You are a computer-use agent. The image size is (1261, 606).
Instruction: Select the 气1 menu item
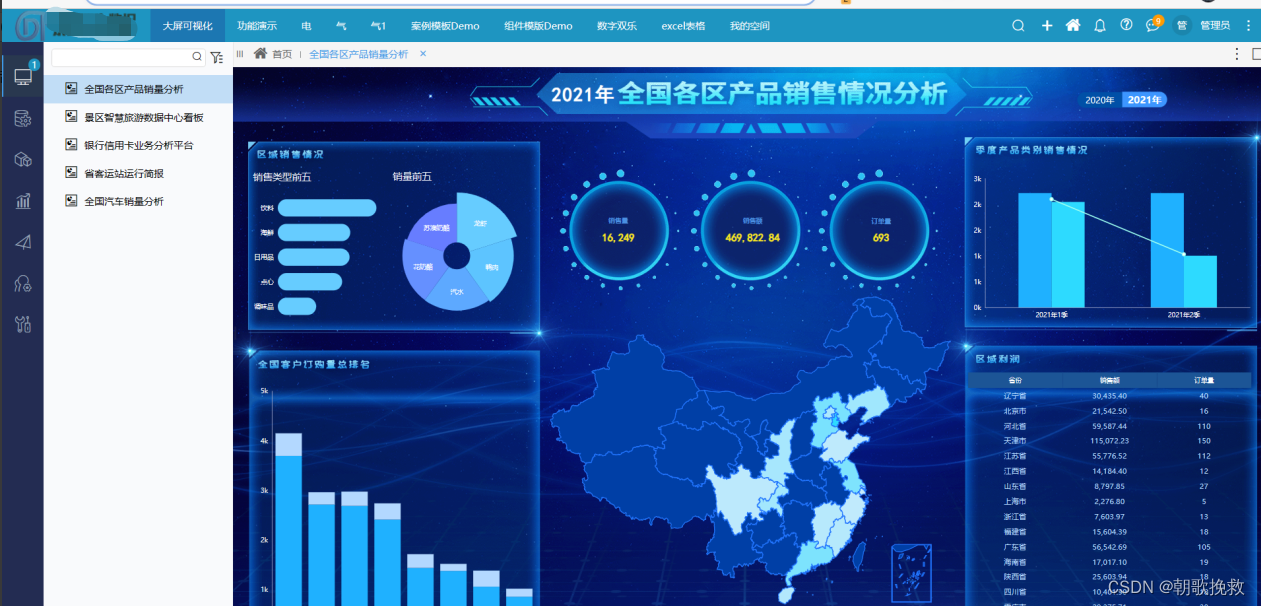point(378,26)
